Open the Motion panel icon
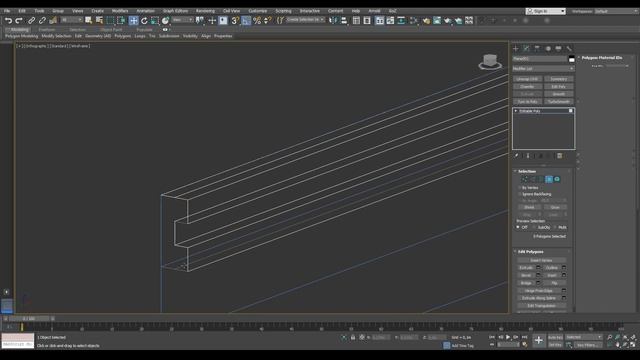 548,49
